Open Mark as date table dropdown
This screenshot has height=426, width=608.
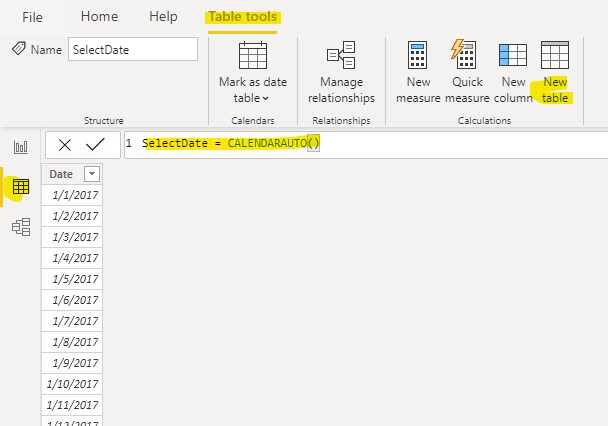click(253, 90)
